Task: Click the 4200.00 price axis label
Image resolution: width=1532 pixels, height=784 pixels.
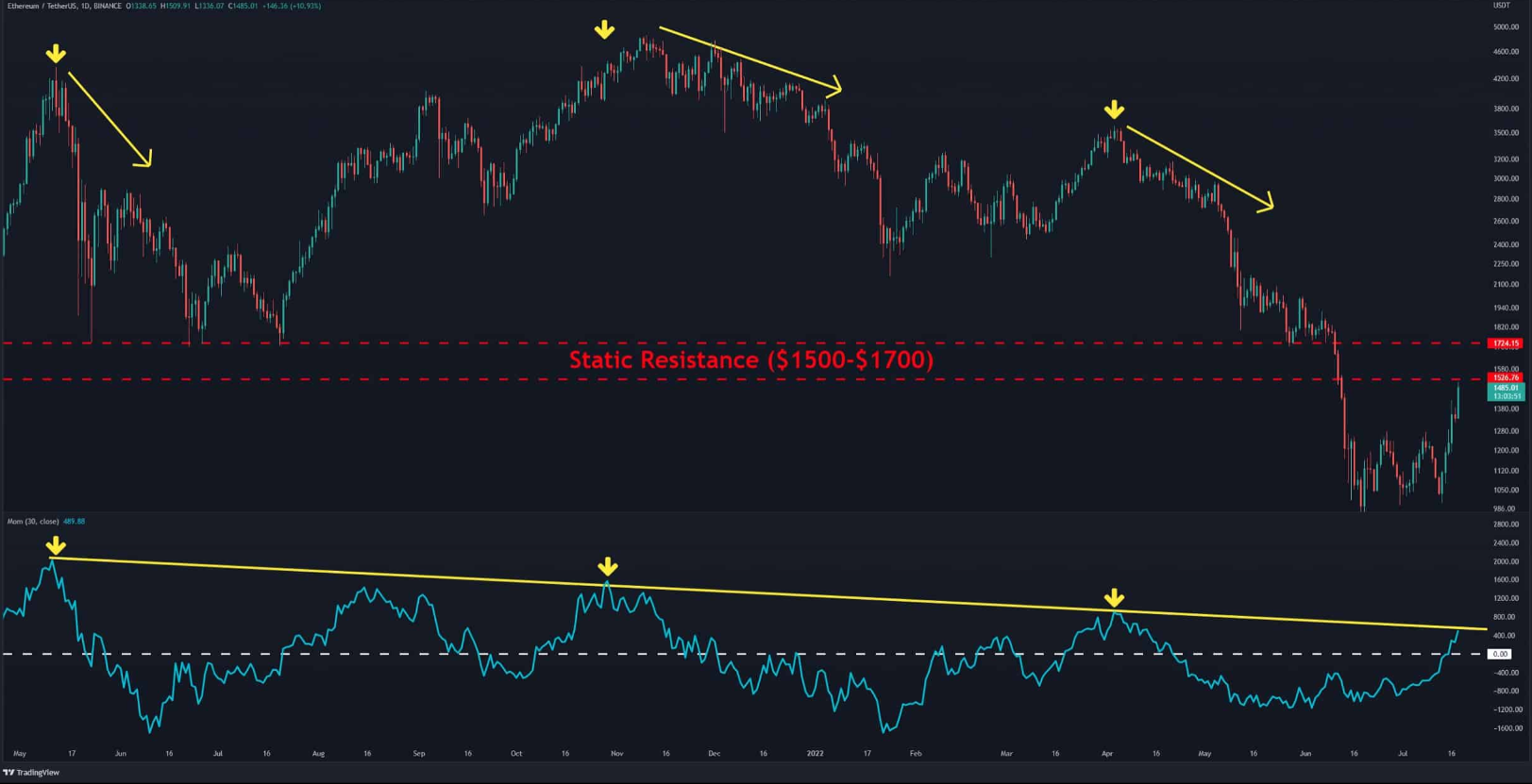Action: point(1506,79)
